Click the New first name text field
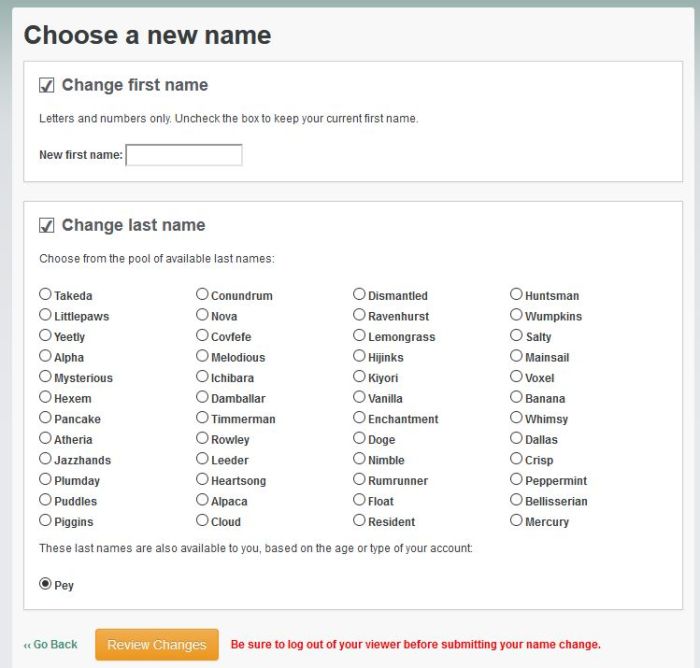 coord(184,155)
